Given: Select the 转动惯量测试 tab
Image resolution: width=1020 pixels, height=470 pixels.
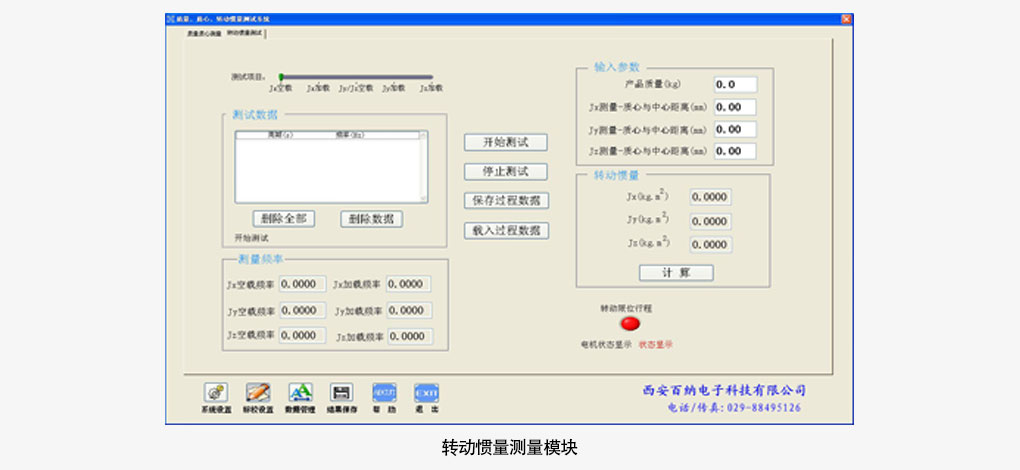Looking at the screenshot, I should [245, 33].
